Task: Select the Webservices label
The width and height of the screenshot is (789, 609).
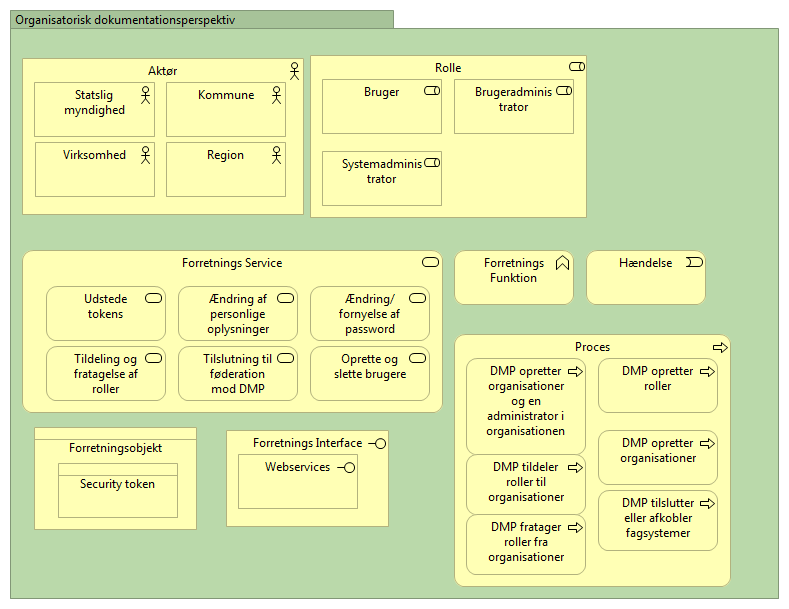Action: click(x=297, y=467)
